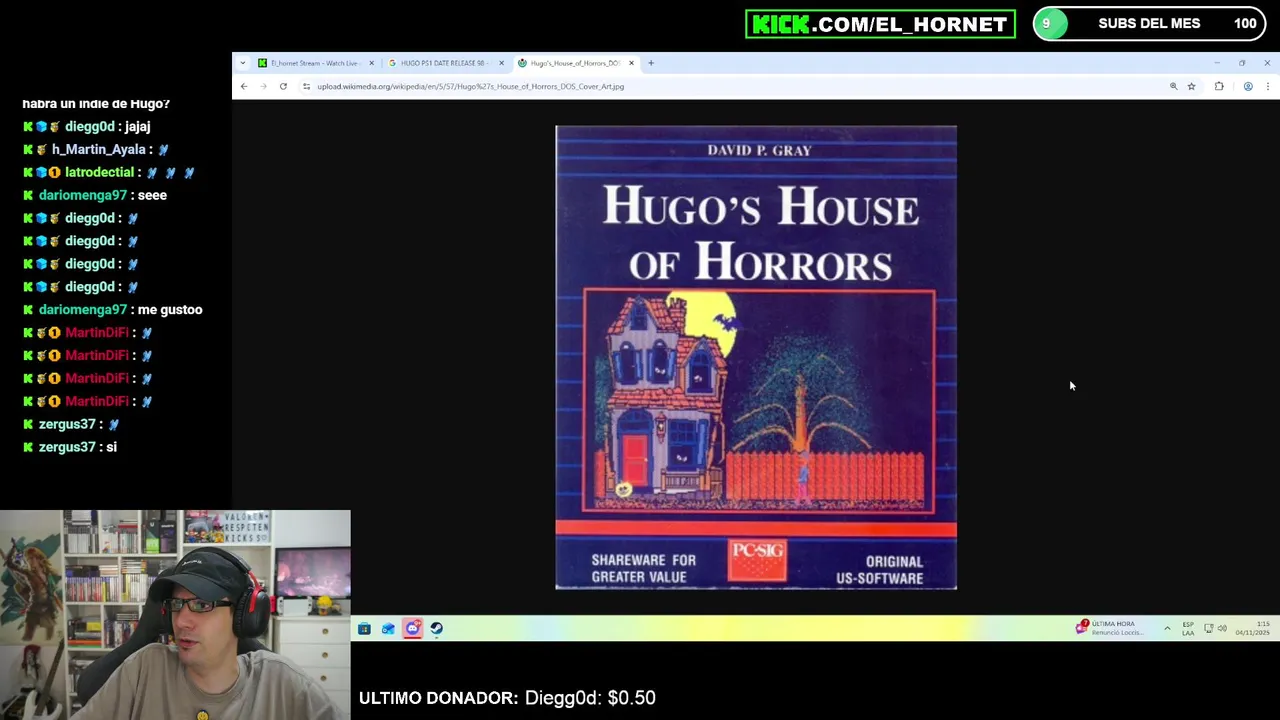The height and width of the screenshot is (720, 1280).
Task: Select the Hugo's_House_of_Horrors_DOS tab
Action: coord(576,63)
